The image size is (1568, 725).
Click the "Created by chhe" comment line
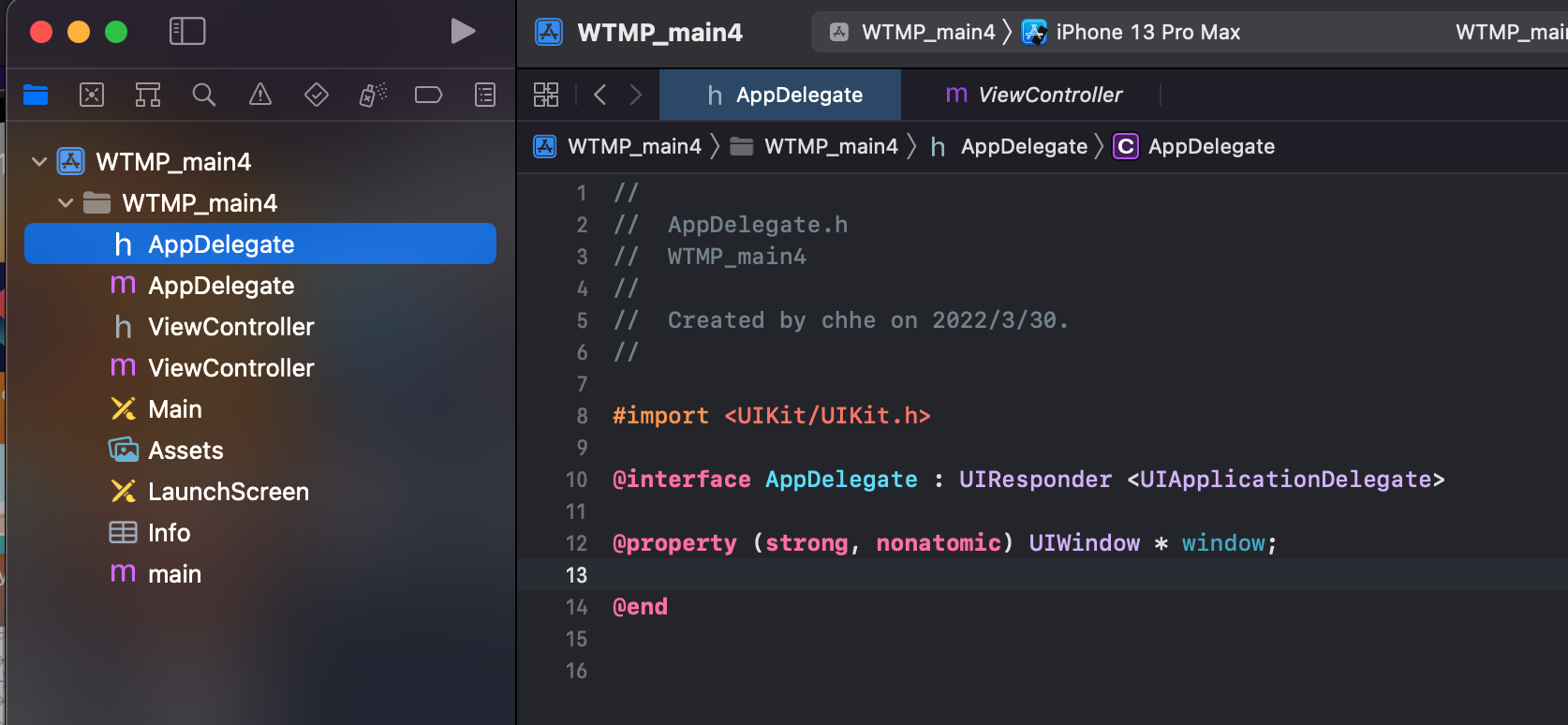tap(840, 320)
